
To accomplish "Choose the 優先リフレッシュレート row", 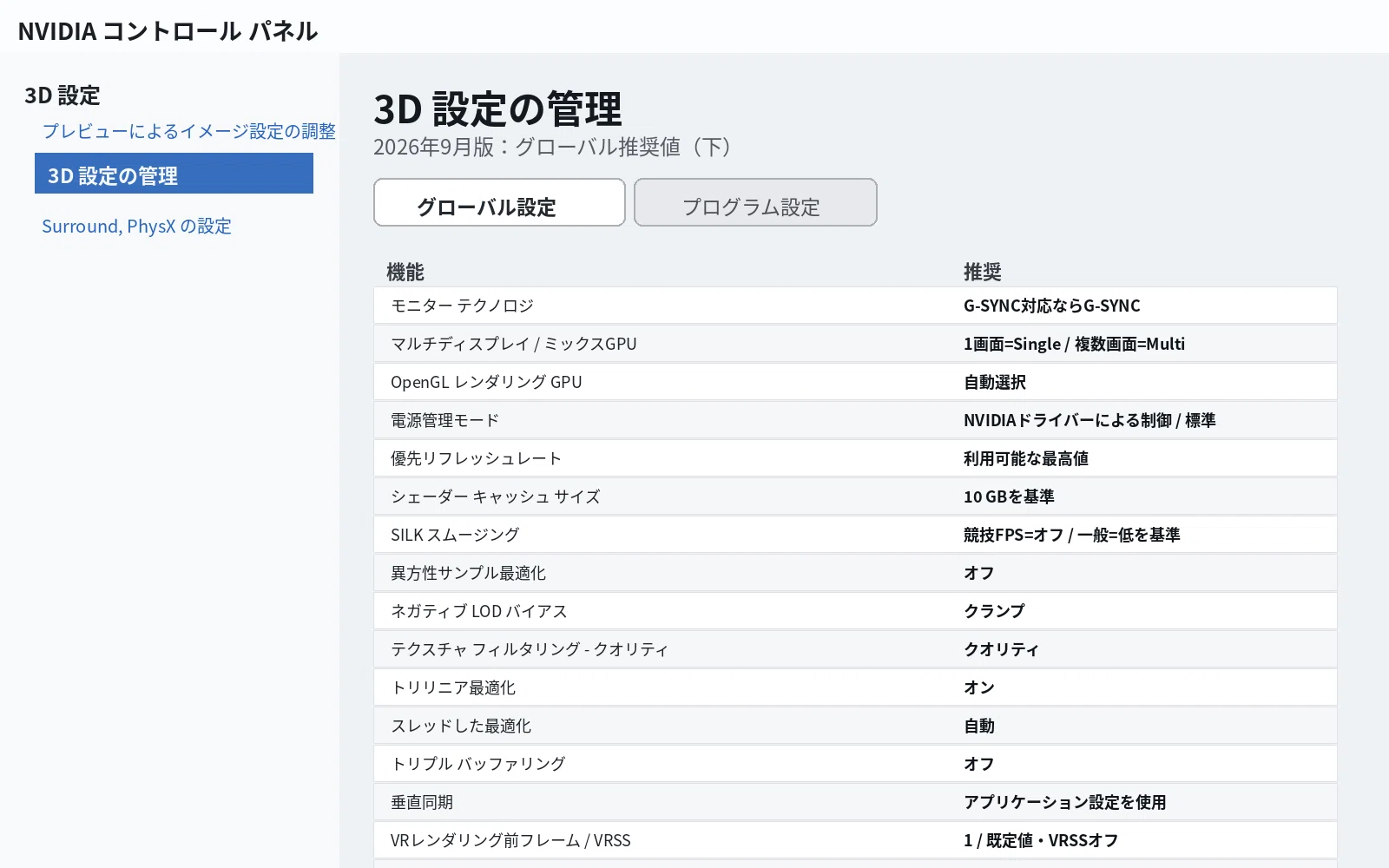I will pos(855,458).
